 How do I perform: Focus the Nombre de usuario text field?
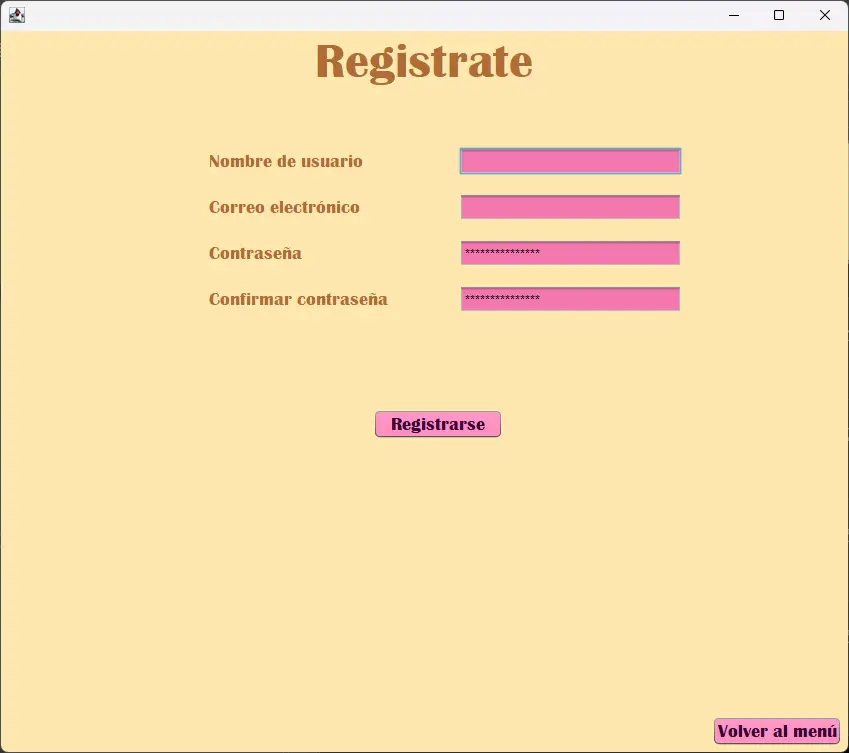(570, 161)
